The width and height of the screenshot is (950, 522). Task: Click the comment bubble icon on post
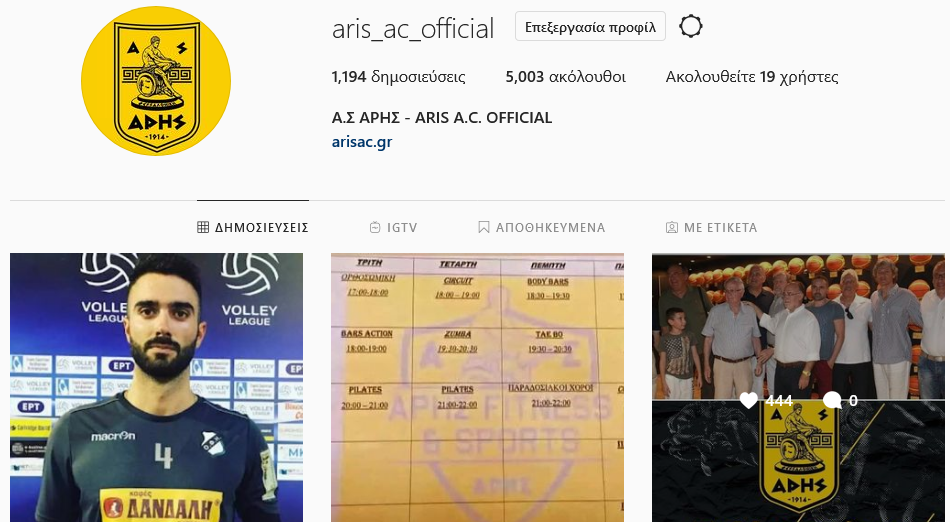click(832, 400)
